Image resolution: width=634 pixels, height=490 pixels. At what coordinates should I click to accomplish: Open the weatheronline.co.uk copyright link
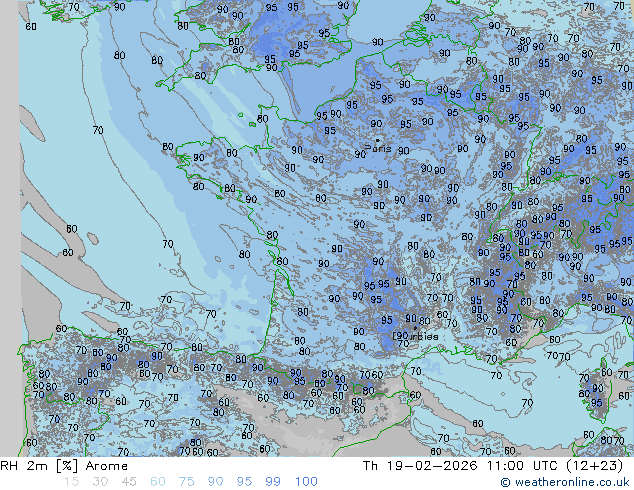pyautogui.click(x=565, y=482)
